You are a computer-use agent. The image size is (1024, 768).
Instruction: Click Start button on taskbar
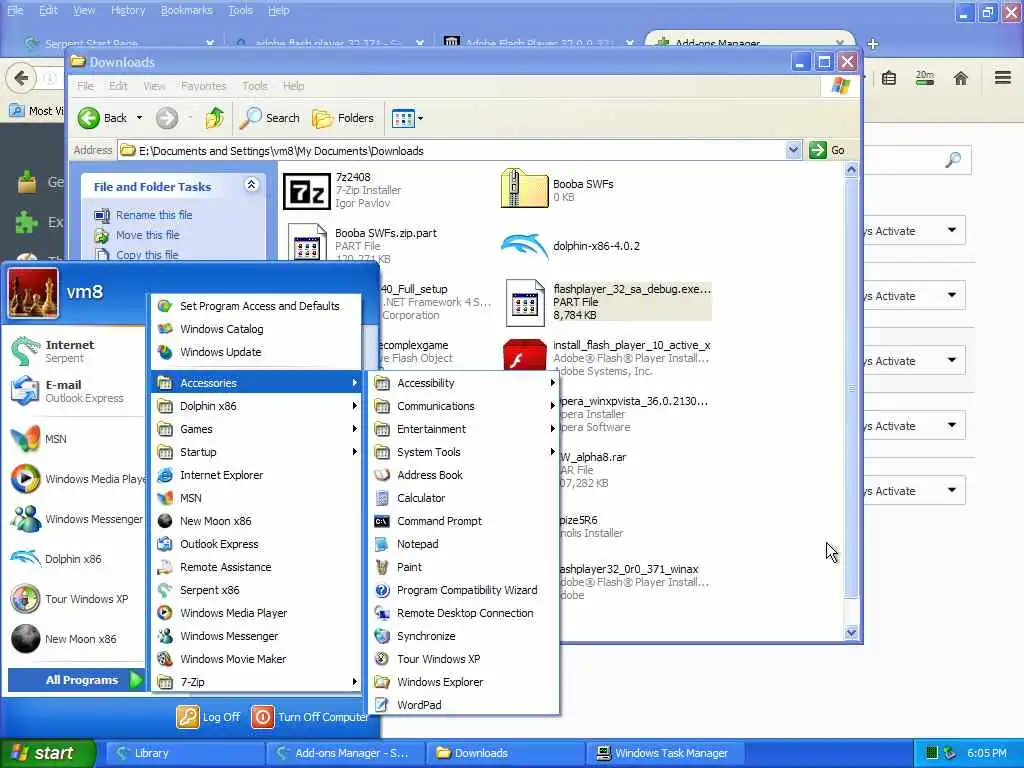tap(47, 753)
